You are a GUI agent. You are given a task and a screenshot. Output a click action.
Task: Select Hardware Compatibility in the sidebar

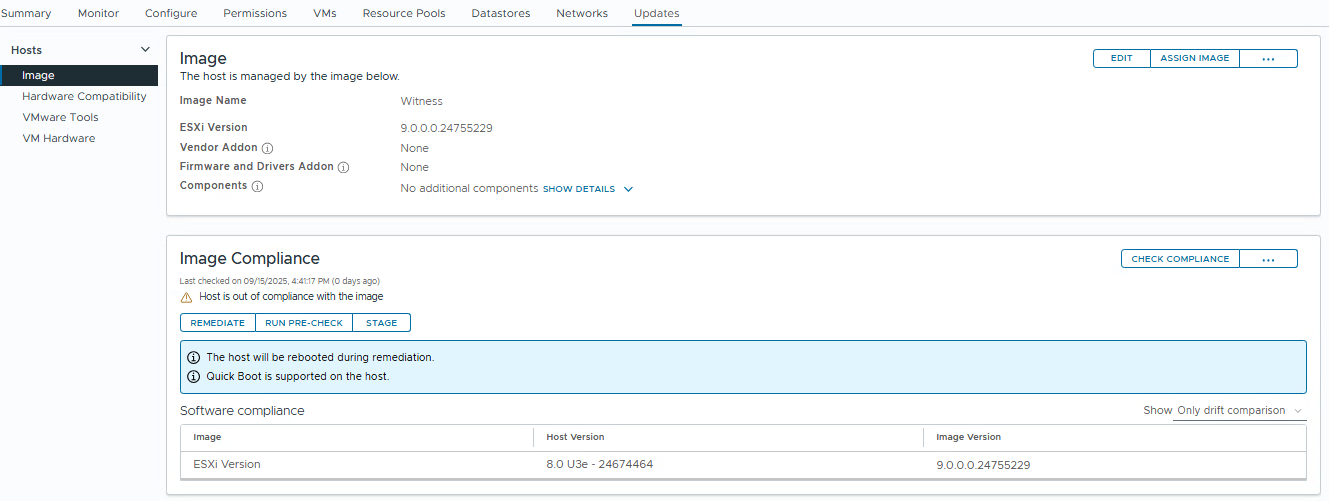84,96
